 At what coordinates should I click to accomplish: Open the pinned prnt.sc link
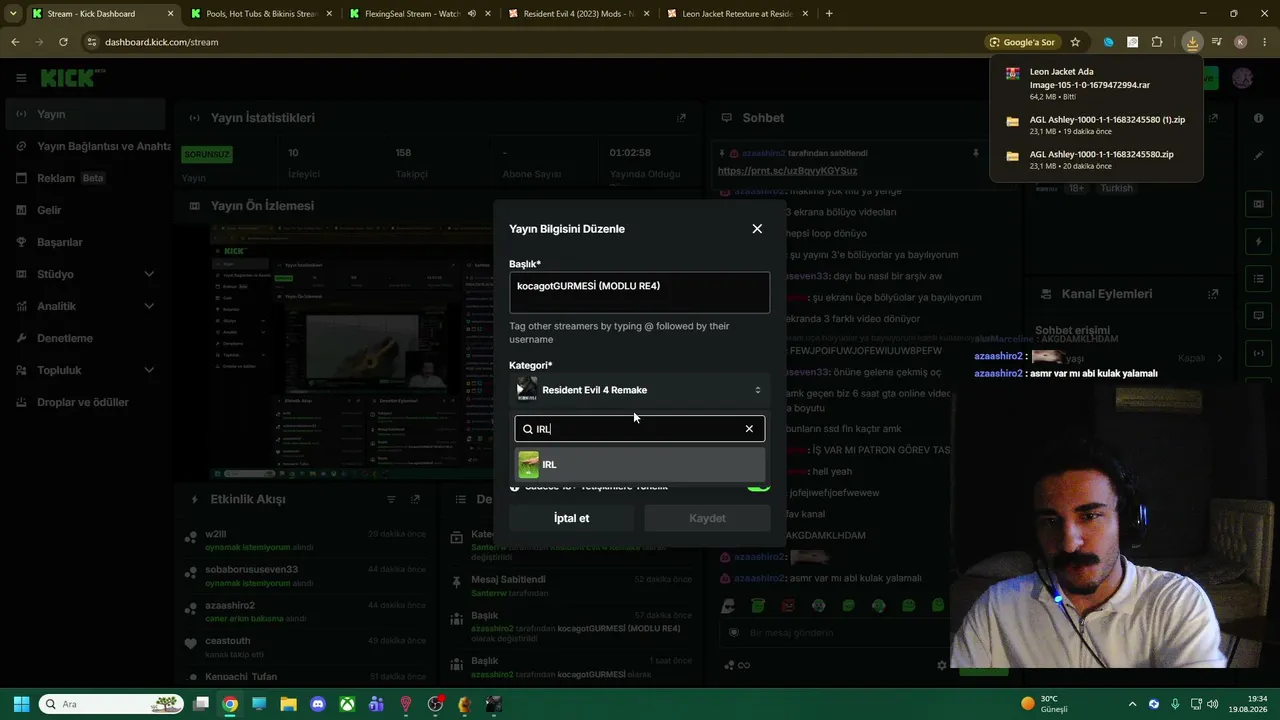click(x=787, y=171)
